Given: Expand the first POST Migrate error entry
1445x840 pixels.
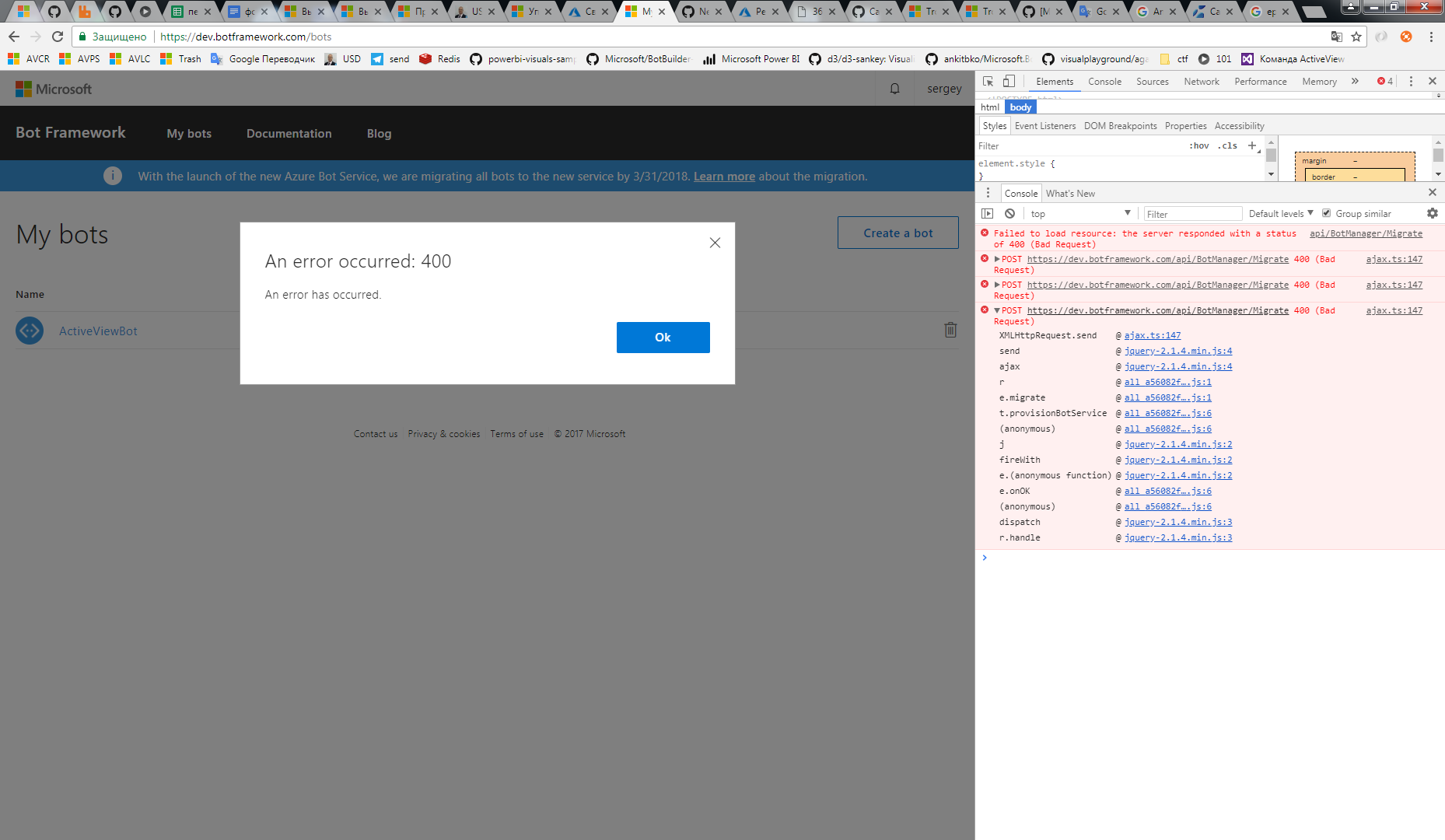Looking at the screenshot, I should (x=998, y=259).
